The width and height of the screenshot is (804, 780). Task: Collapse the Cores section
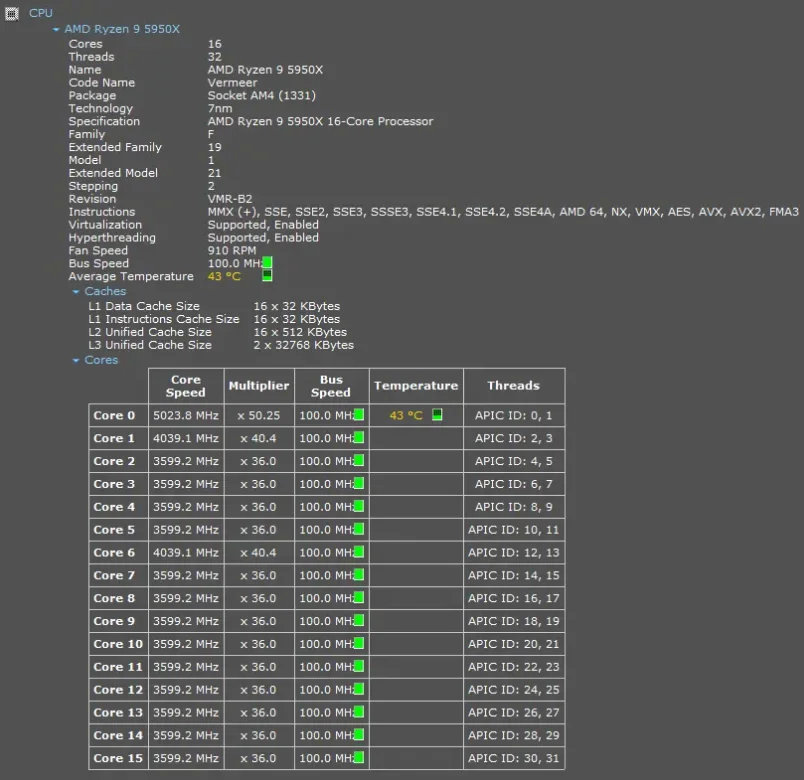pos(76,361)
